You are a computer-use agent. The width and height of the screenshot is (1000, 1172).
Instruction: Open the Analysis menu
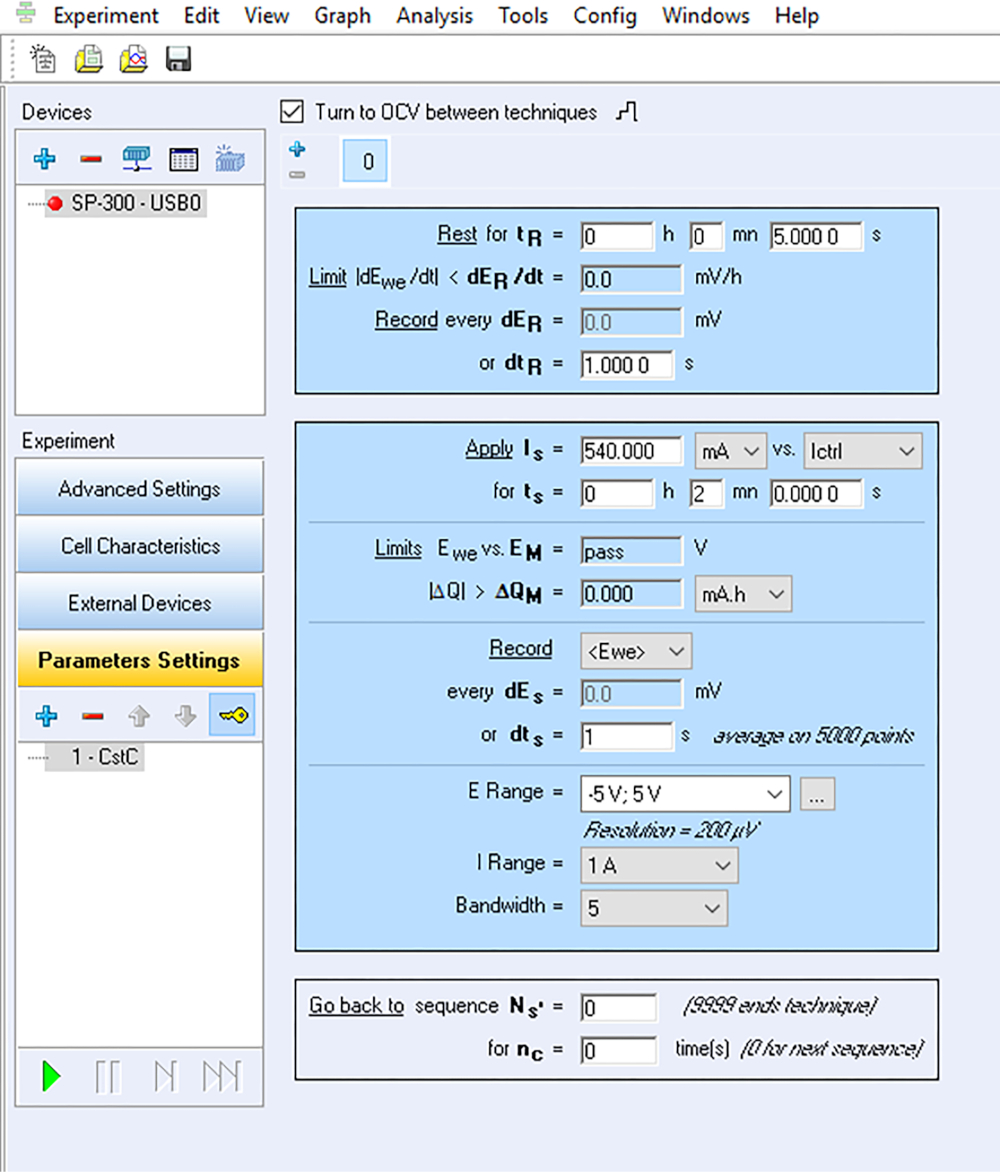click(435, 16)
